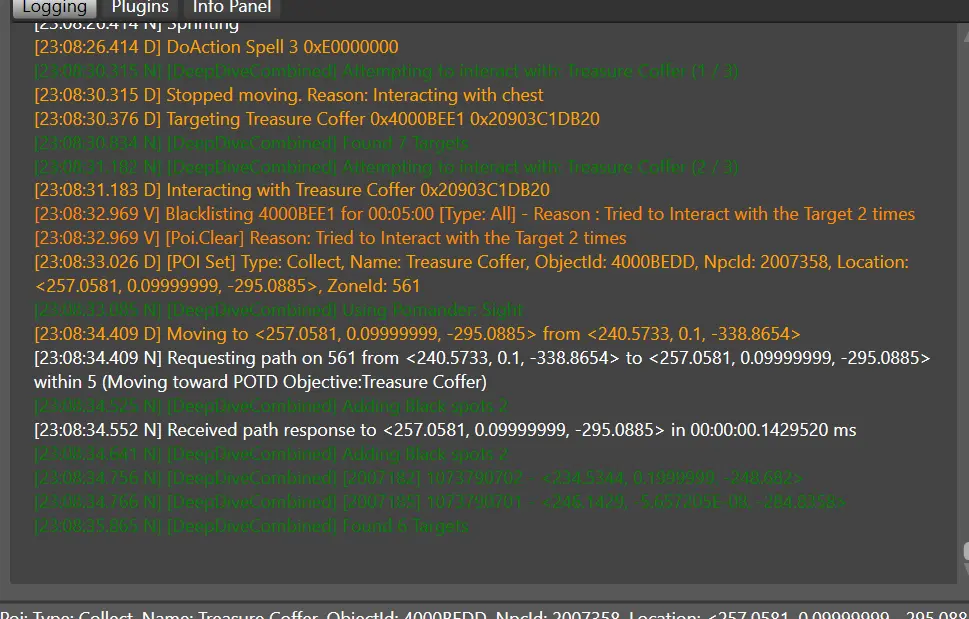
Task: Open the Plugins tab
Action: [x=140, y=8]
